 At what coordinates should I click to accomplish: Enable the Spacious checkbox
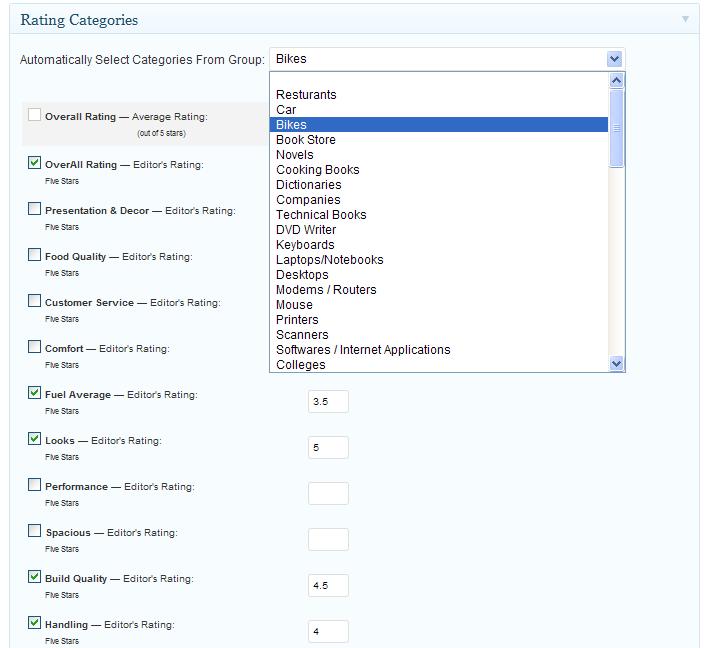click(34, 531)
